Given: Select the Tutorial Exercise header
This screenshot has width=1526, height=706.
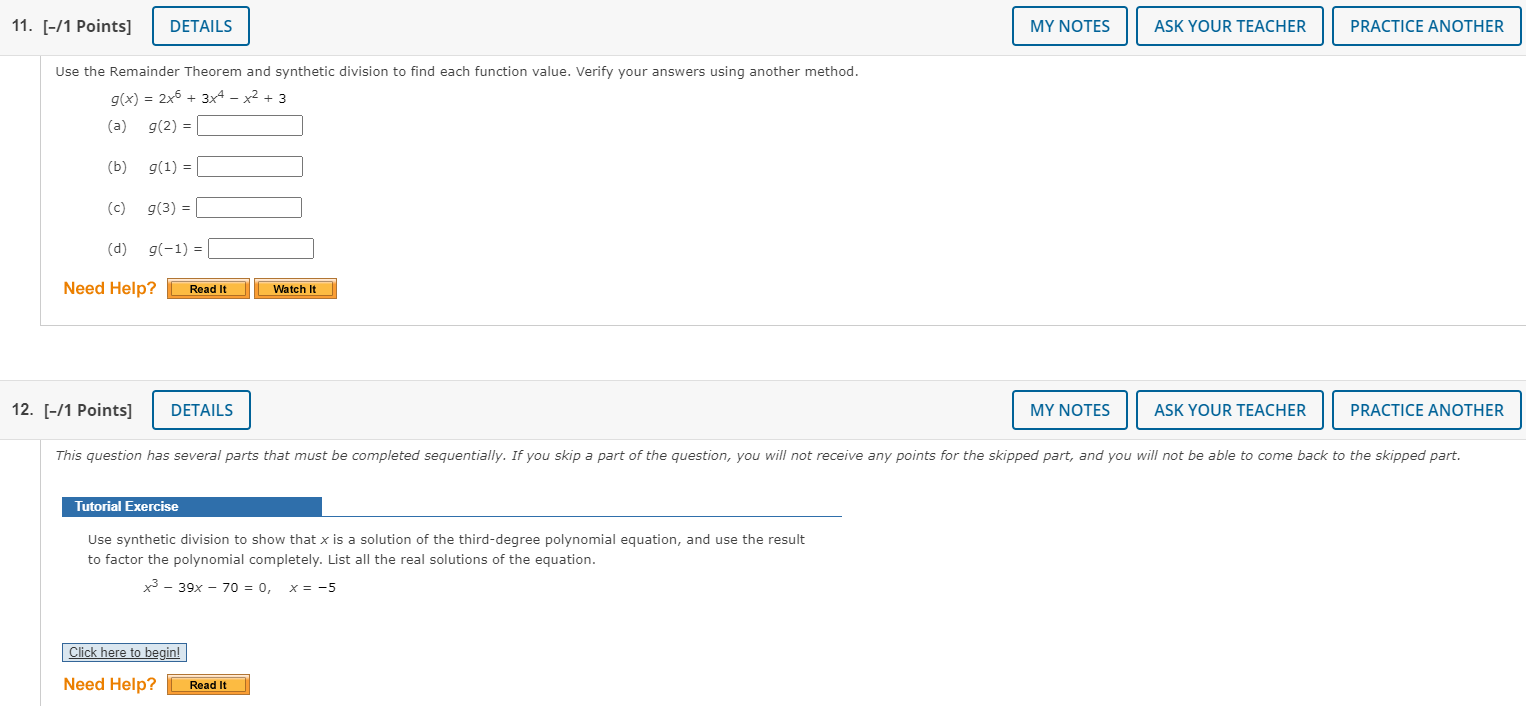Looking at the screenshot, I should pyautogui.click(x=192, y=507).
